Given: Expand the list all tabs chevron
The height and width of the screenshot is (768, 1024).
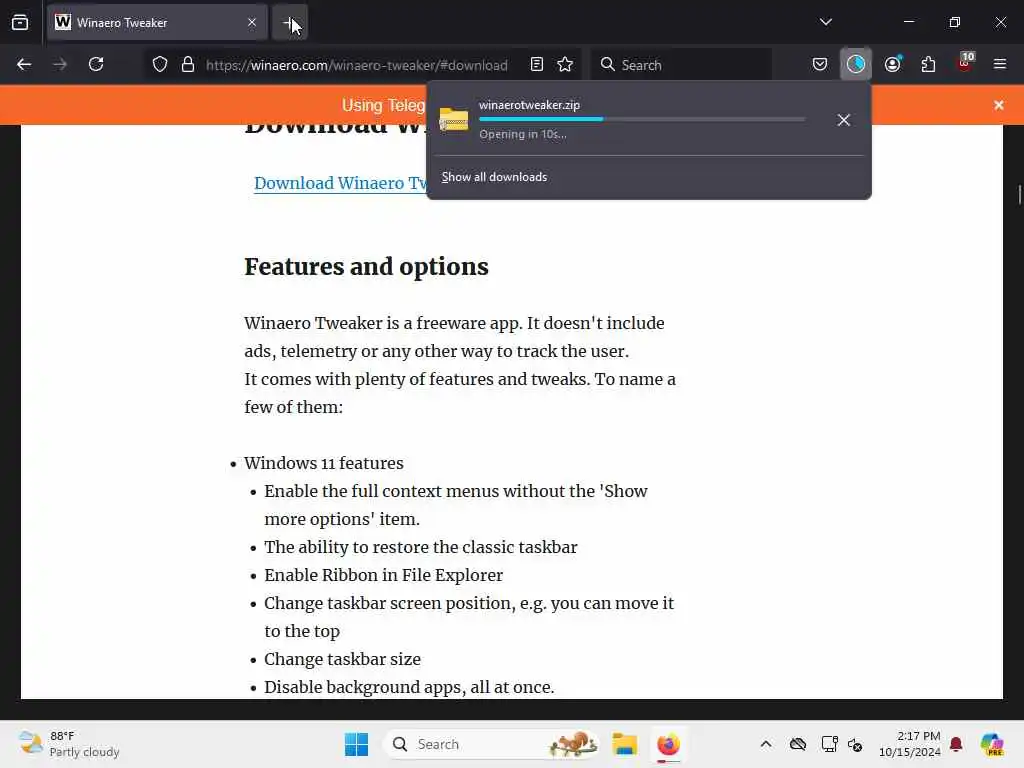Looking at the screenshot, I should click(x=825, y=22).
